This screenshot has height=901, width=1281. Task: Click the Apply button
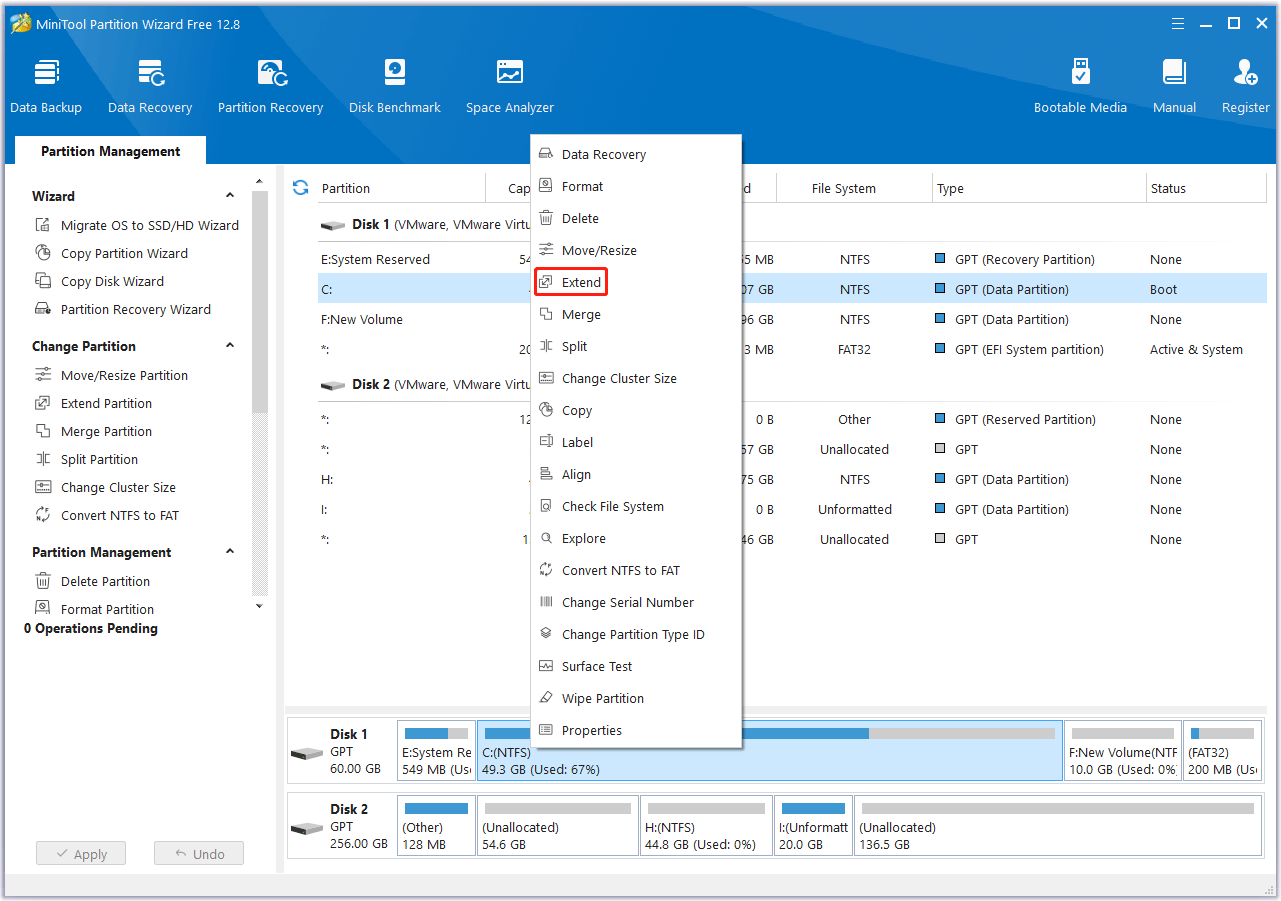tap(80, 853)
